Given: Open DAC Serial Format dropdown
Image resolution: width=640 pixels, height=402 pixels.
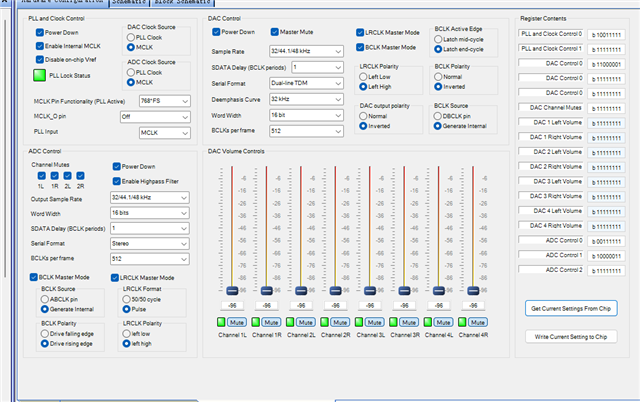Looking at the screenshot, I should pyautogui.click(x=306, y=83).
